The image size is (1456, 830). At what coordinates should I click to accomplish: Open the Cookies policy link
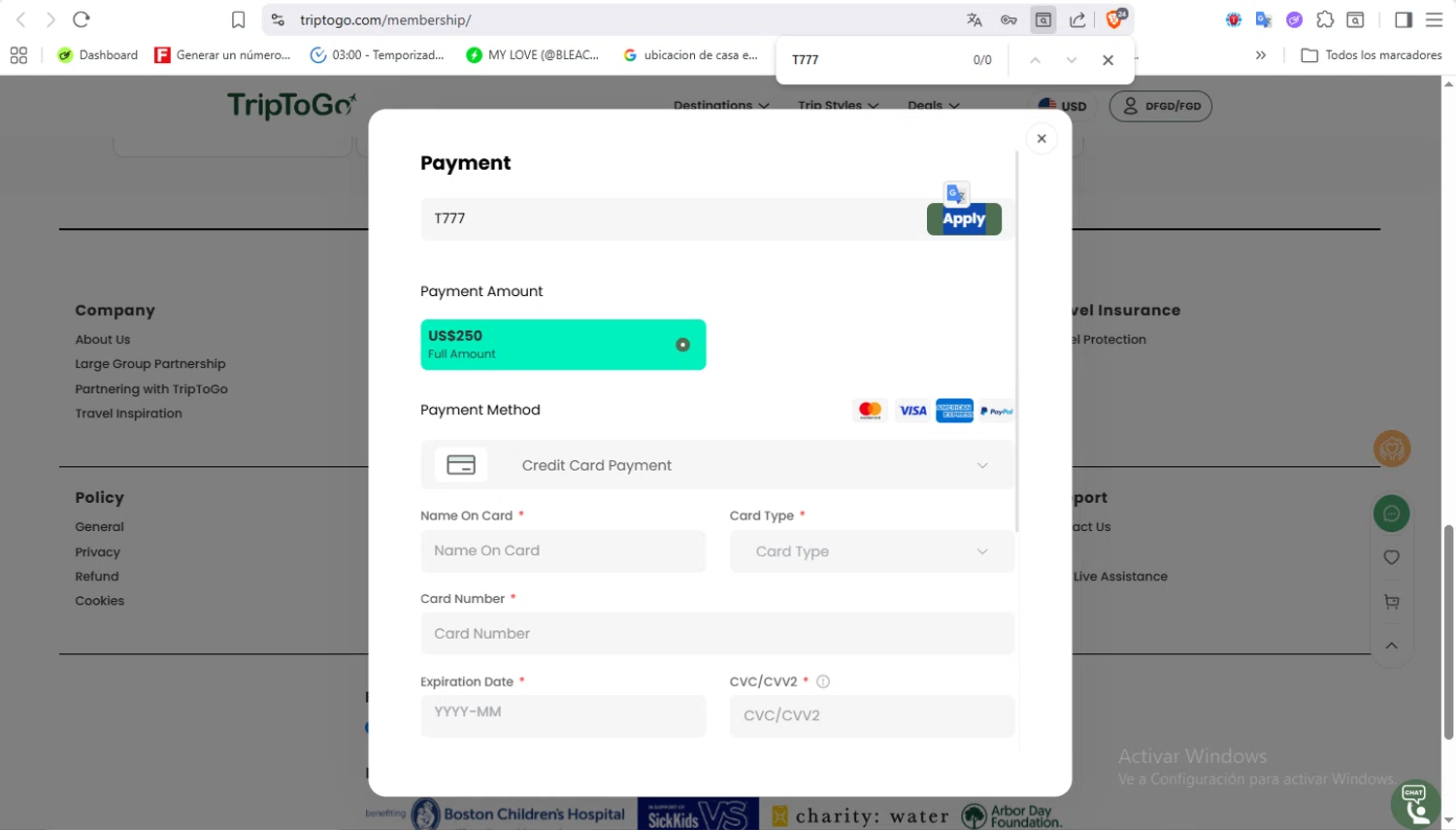coord(100,601)
